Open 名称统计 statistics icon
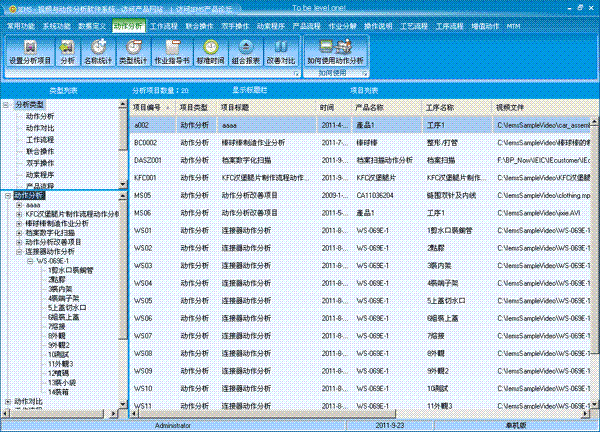 click(98, 52)
